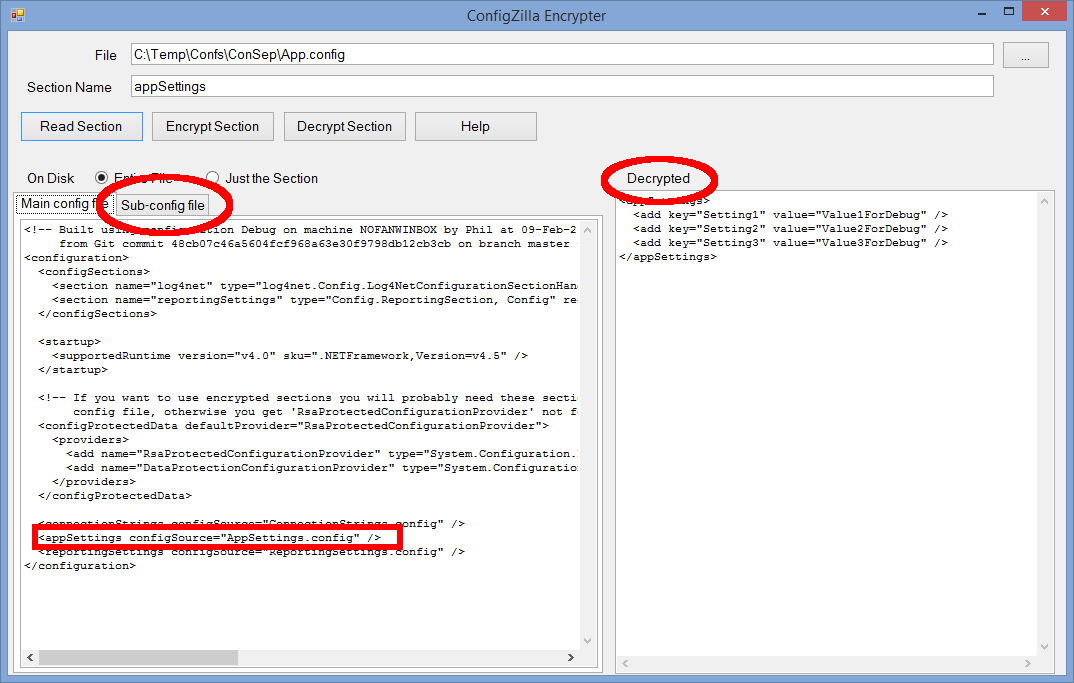Switch to the Main config file tab
This screenshot has width=1074, height=683.
64,203
